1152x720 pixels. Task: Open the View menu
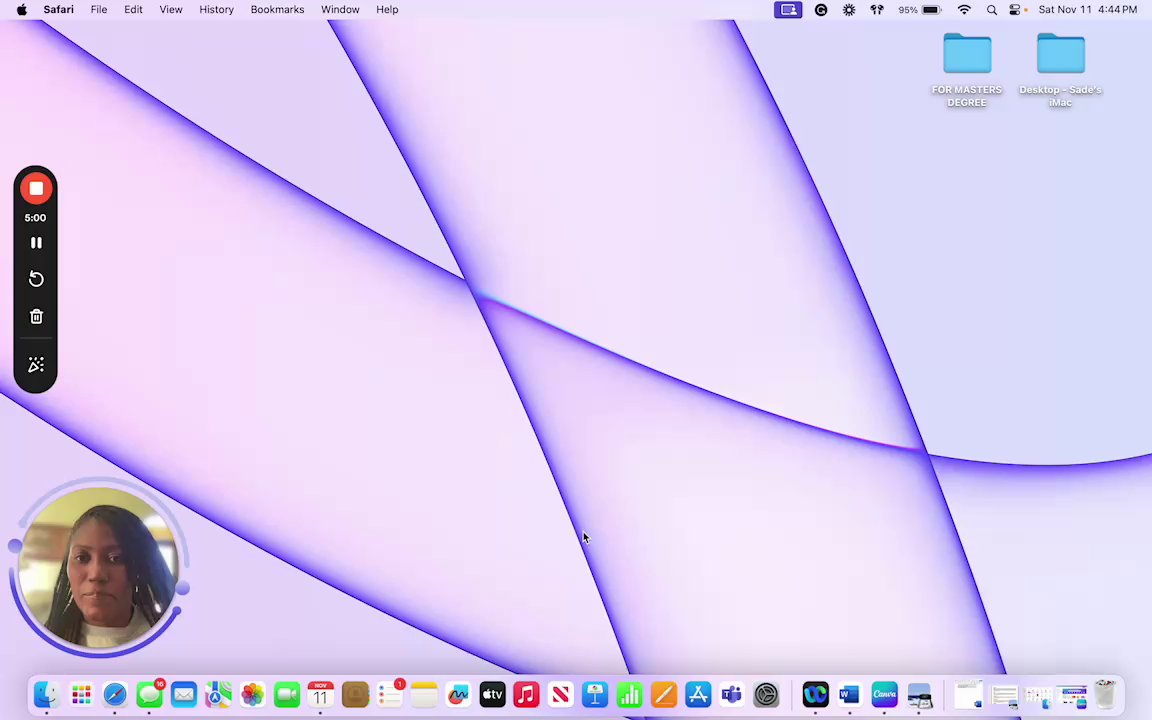[170, 10]
